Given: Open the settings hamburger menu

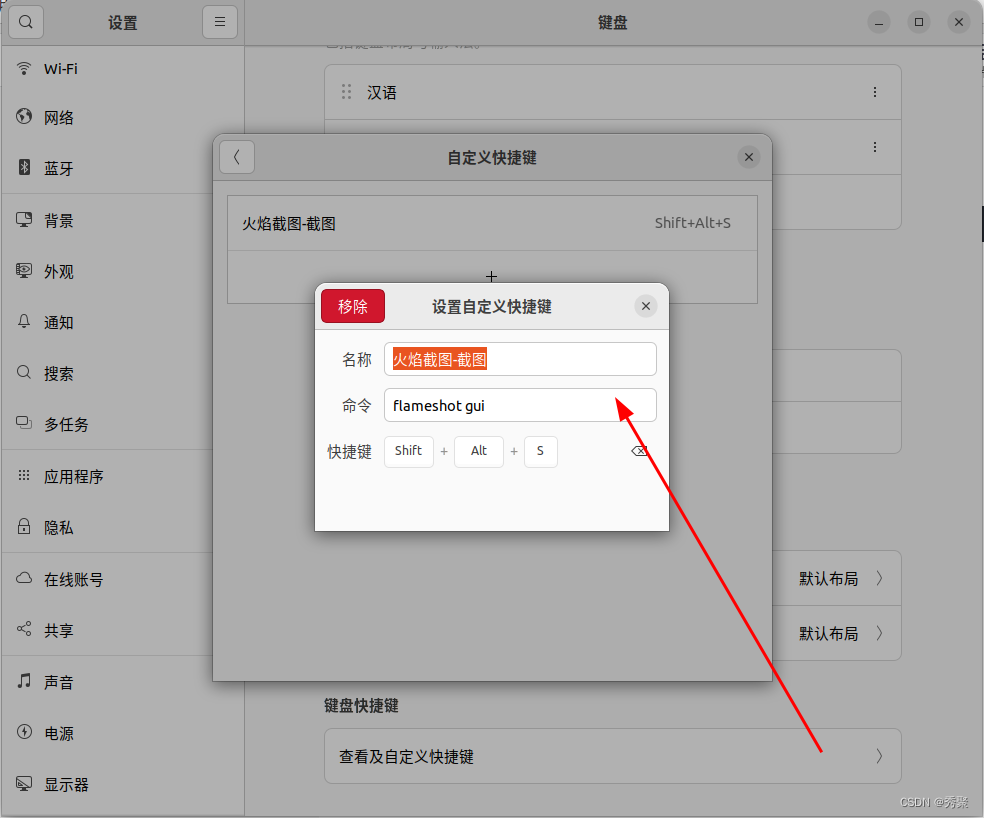Looking at the screenshot, I should pos(220,22).
